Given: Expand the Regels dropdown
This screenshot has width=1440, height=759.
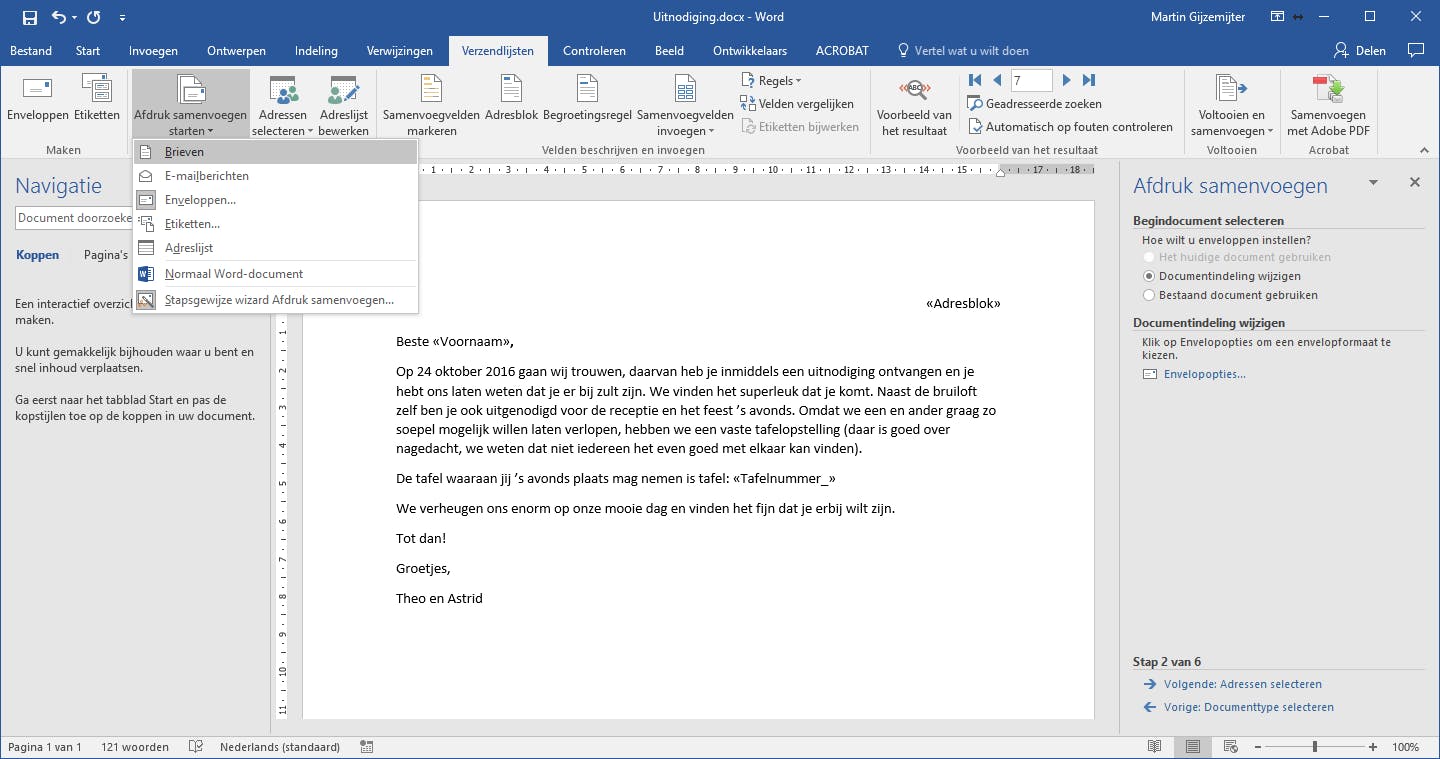Looking at the screenshot, I should [x=771, y=80].
